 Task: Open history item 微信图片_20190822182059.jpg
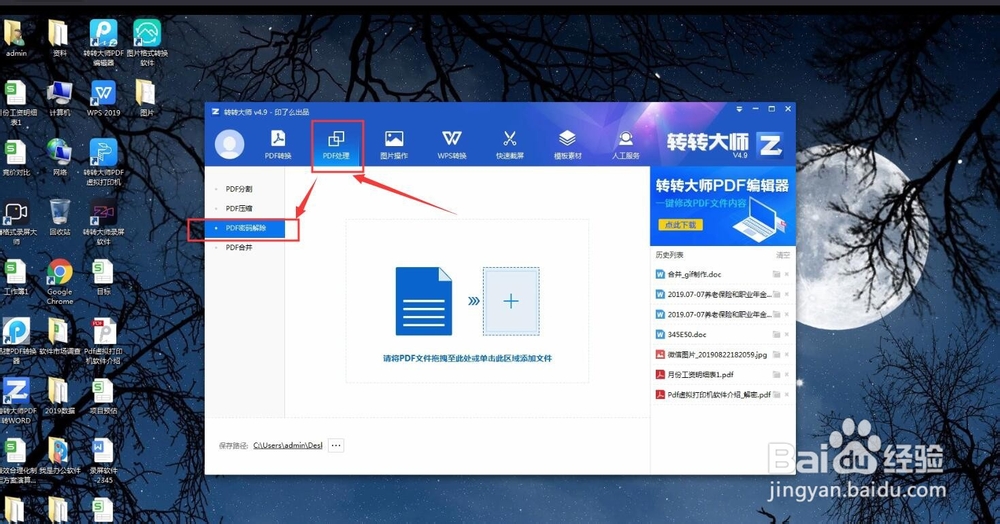717,354
